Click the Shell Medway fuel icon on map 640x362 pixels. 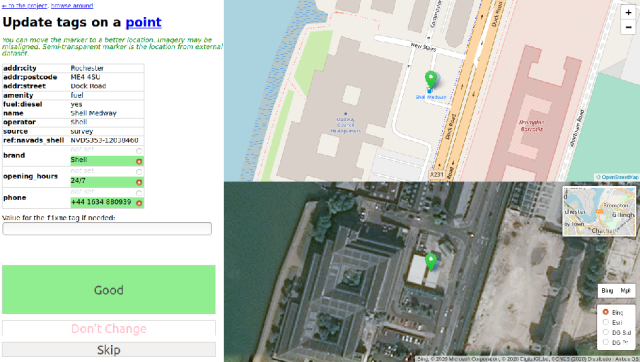[429, 90]
